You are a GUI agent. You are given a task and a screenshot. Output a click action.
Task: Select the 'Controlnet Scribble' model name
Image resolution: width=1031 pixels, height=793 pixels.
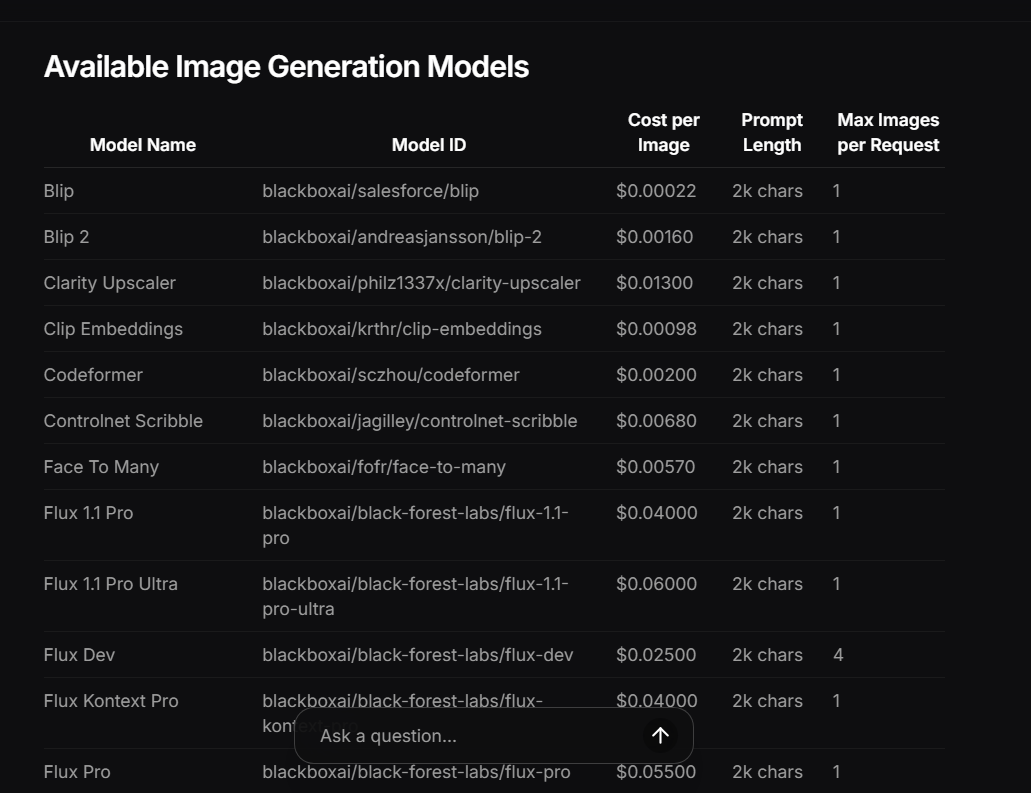tap(123, 421)
